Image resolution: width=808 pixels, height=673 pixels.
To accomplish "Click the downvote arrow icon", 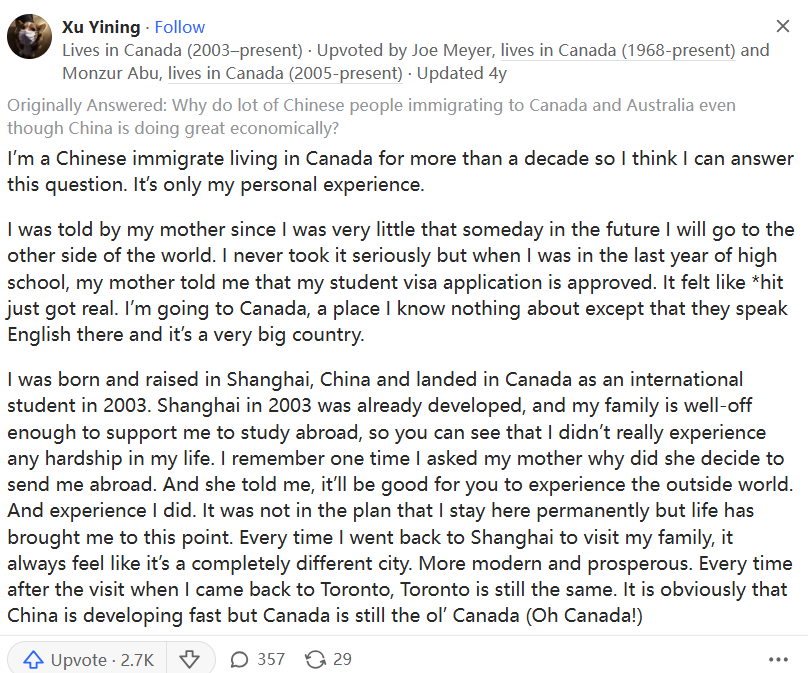I will pyautogui.click(x=189, y=659).
